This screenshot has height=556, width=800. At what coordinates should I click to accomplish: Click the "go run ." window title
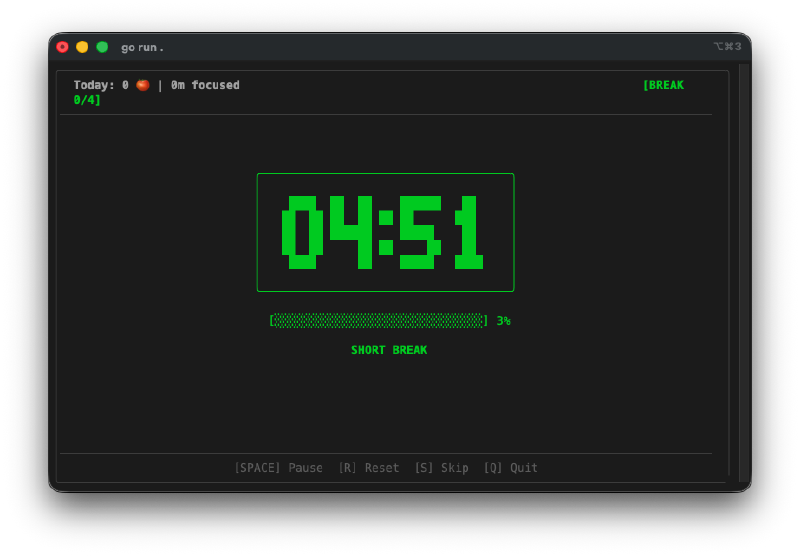point(142,47)
